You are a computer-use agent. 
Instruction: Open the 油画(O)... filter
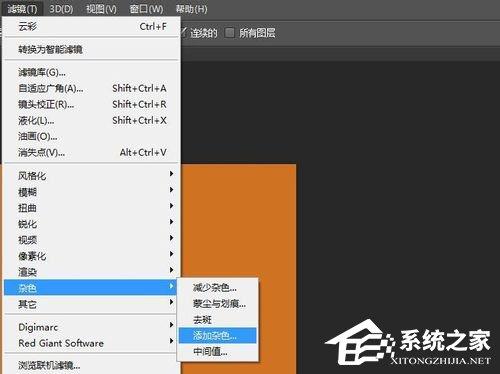pyautogui.click(x=91, y=136)
